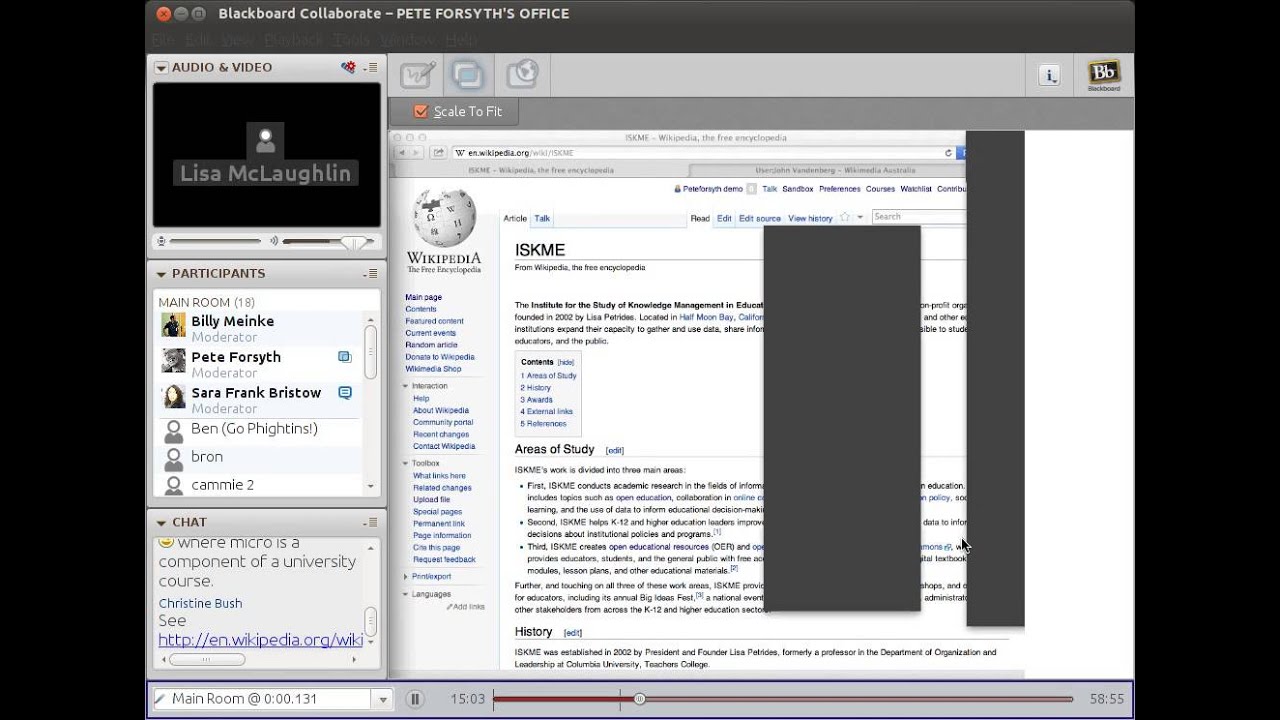Click the smiley emoticon in chat

click(x=166, y=542)
